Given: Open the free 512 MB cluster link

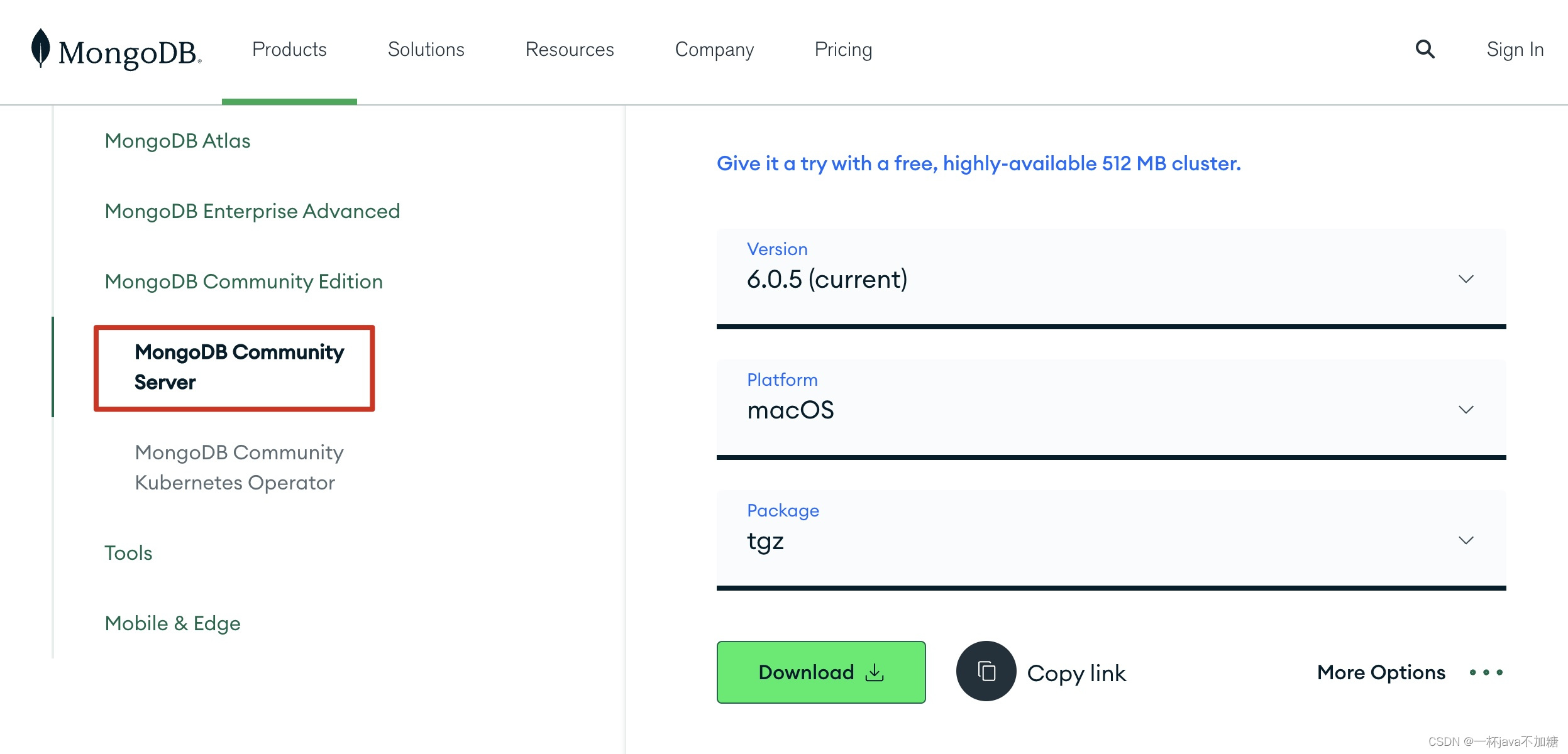Looking at the screenshot, I should pos(979,163).
